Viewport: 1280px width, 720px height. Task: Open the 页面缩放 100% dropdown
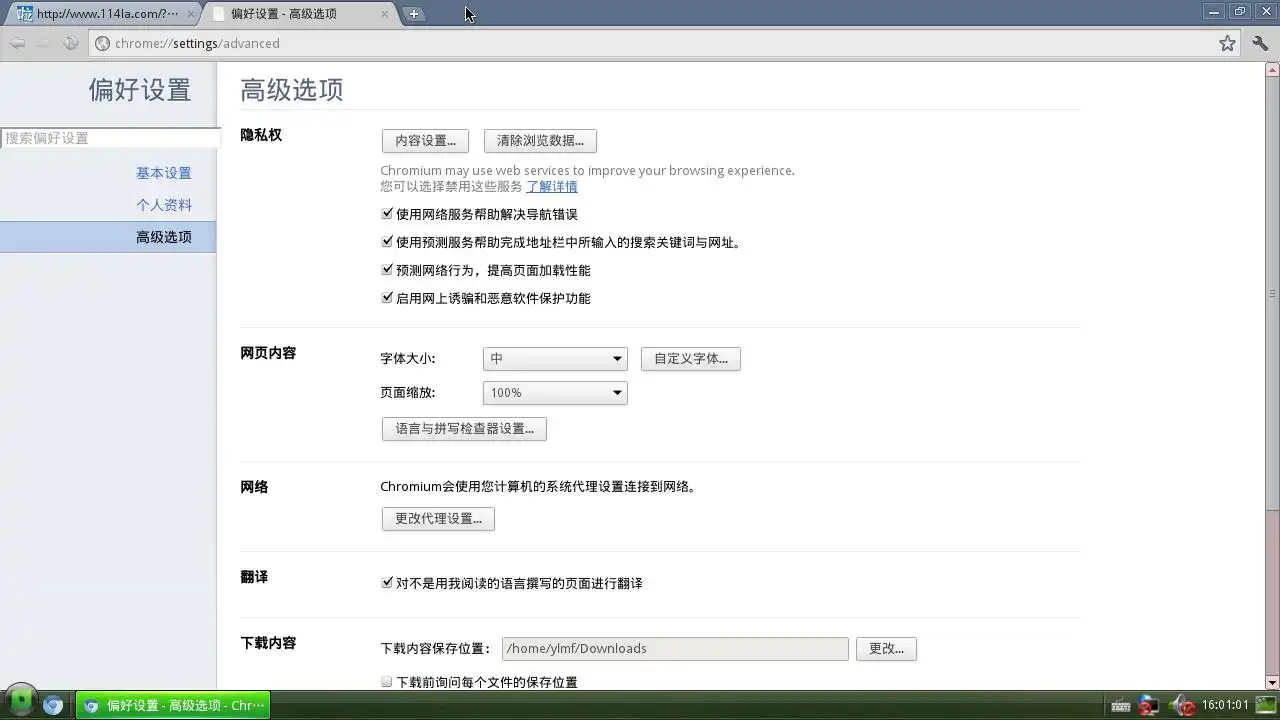(x=555, y=393)
